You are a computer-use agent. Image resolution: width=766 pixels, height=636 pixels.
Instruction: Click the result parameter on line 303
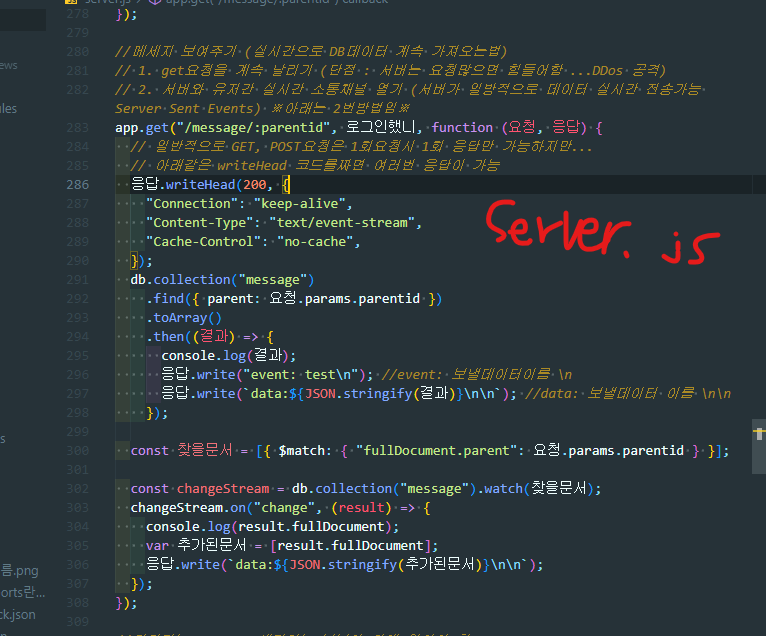tap(361, 508)
